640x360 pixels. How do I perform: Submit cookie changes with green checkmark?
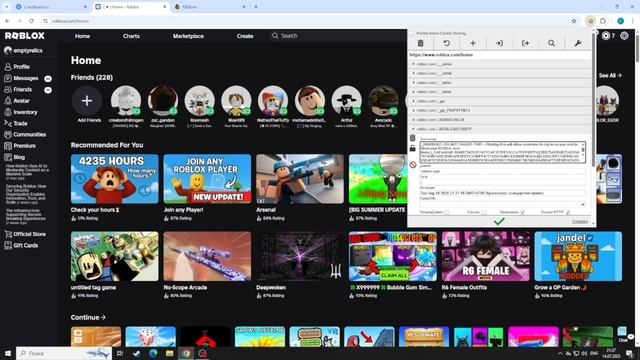coord(499,221)
